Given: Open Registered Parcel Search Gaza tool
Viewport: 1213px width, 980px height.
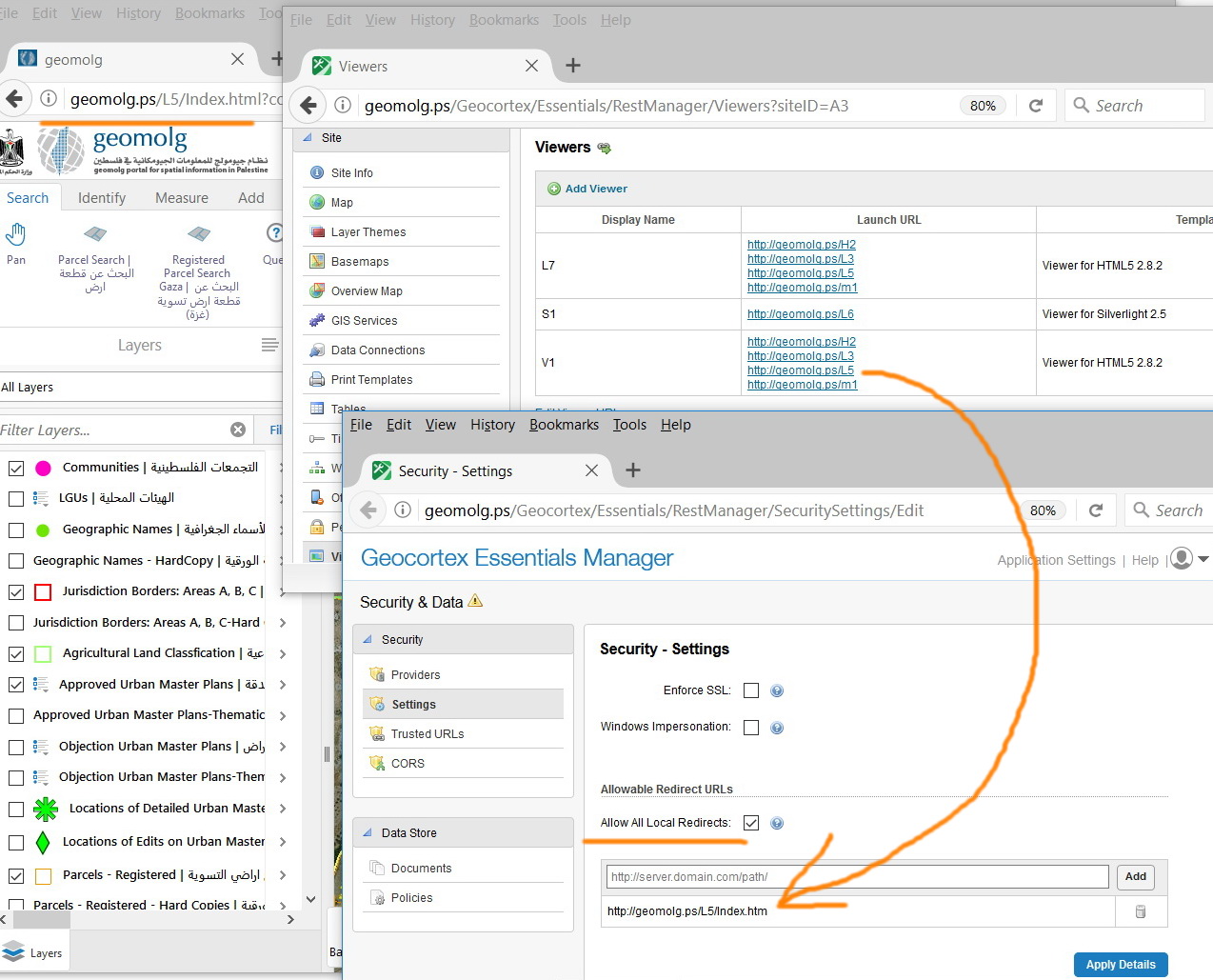Looking at the screenshot, I should [198, 233].
